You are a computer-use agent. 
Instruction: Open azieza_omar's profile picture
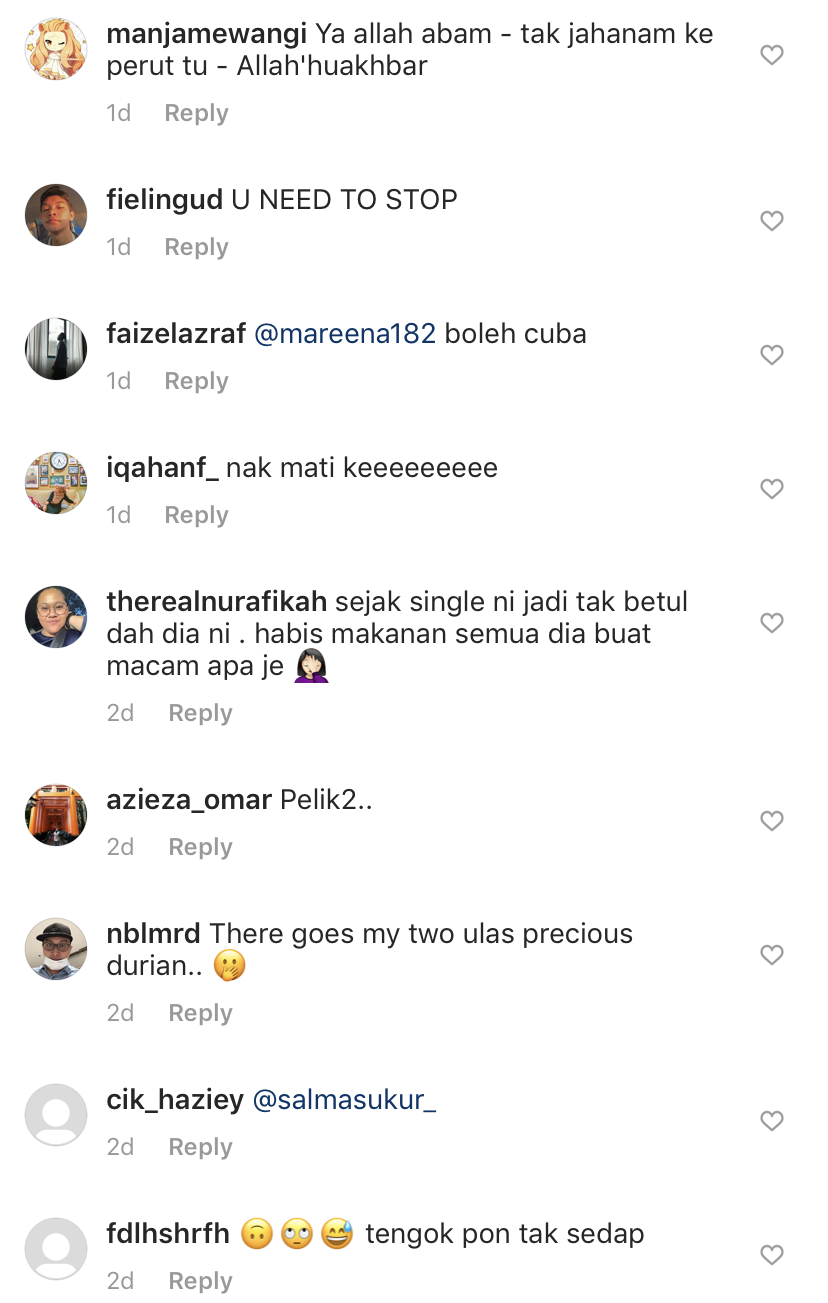coord(56,815)
